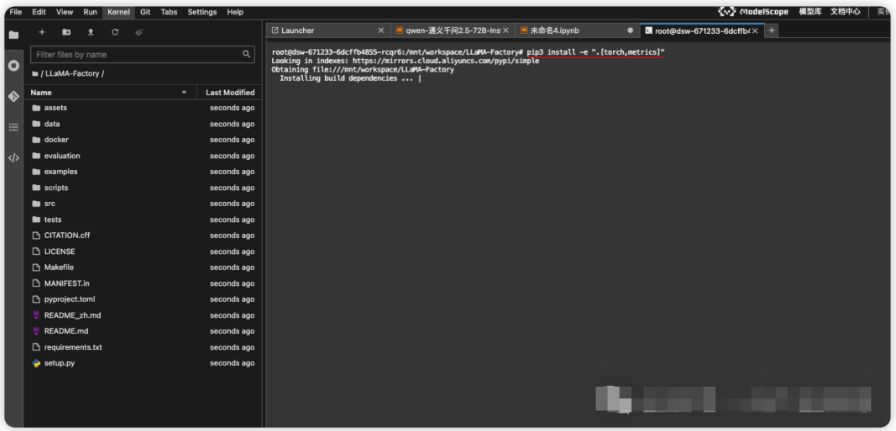Switch to the Launcher tab

[x=328, y=30]
